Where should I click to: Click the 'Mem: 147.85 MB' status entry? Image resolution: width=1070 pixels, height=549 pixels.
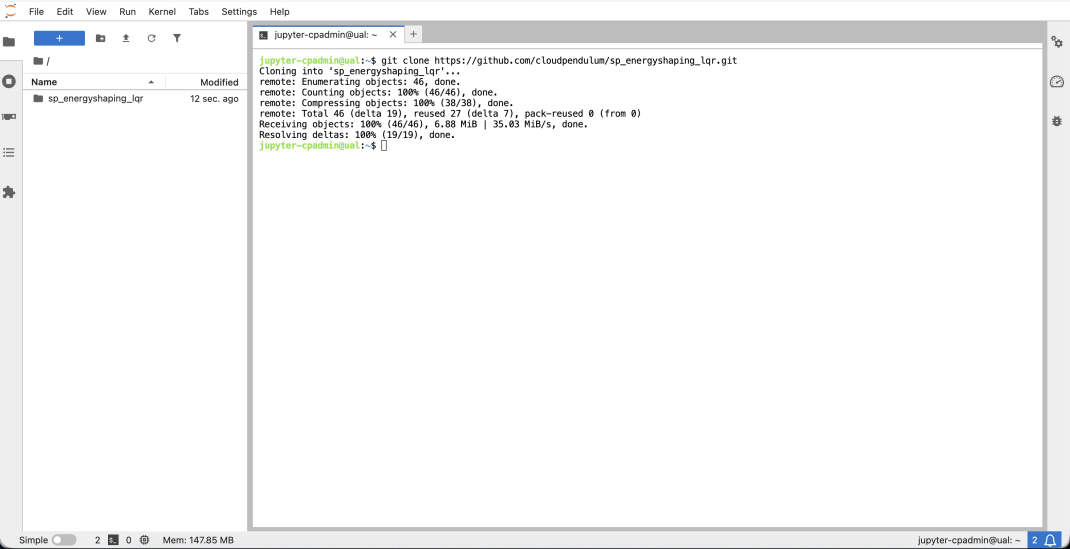coord(198,540)
